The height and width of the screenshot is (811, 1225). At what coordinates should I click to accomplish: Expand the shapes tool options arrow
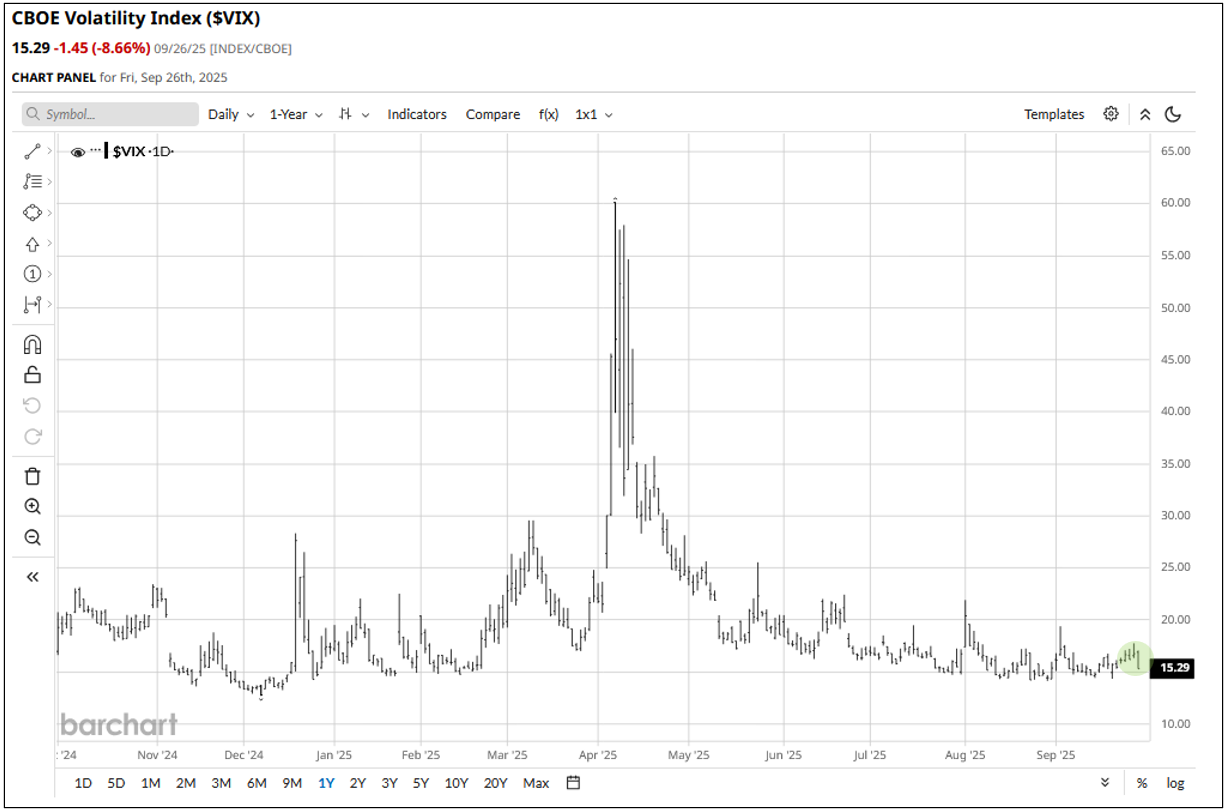pyautogui.click(x=49, y=213)
